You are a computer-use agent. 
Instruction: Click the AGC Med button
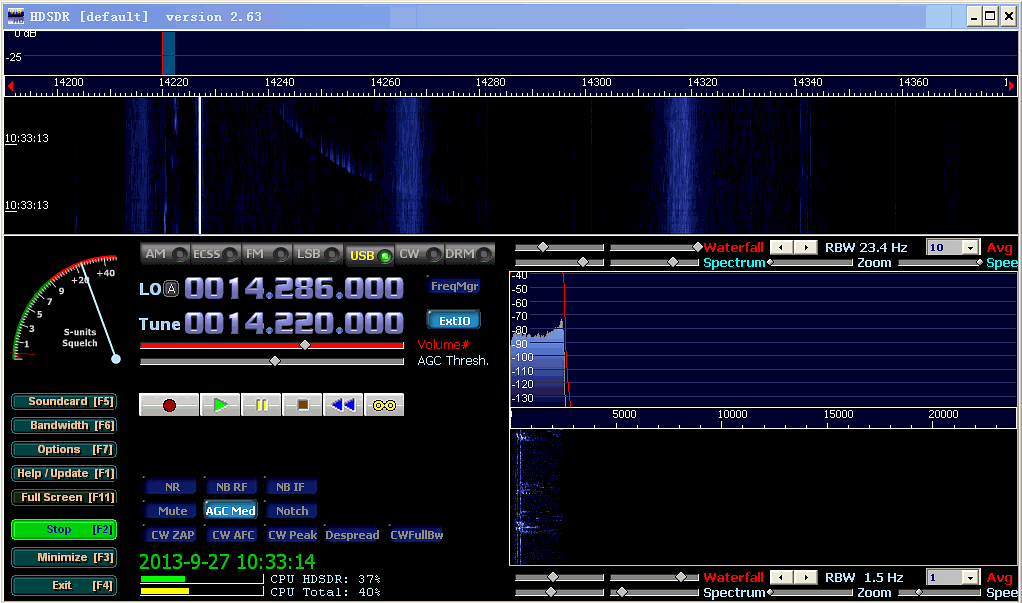pyautogui.click(x=231, y=511)
